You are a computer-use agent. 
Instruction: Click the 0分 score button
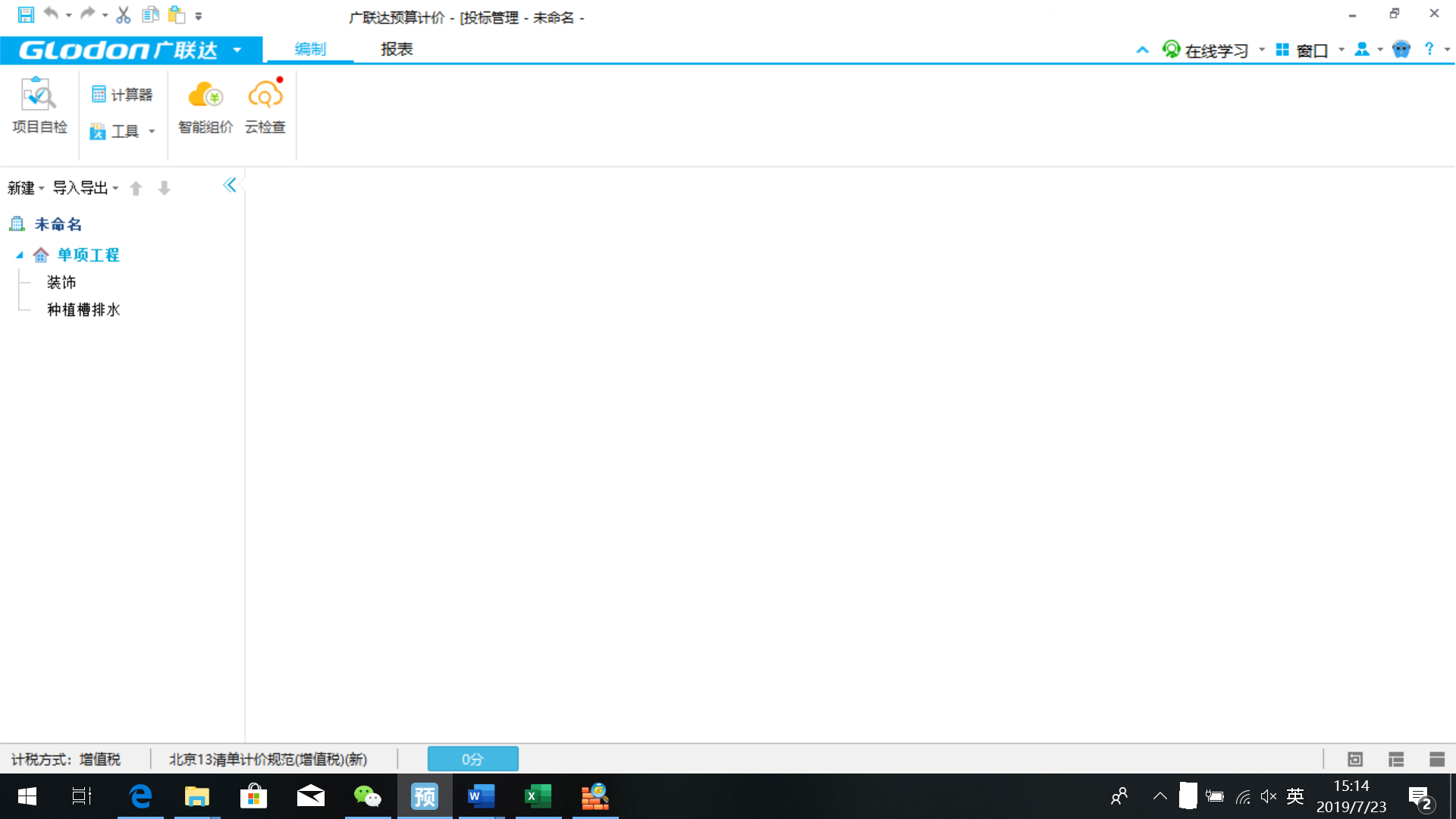click(472, 759)
